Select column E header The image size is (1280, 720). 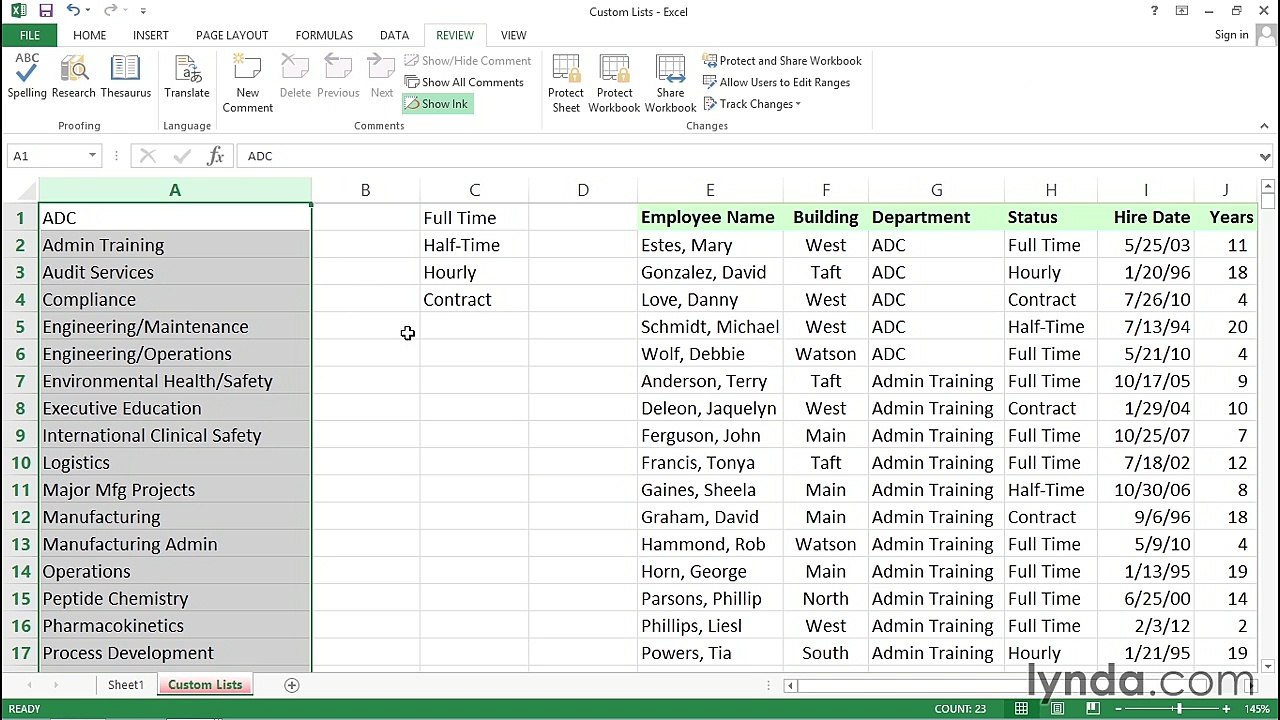coord(710,190)
